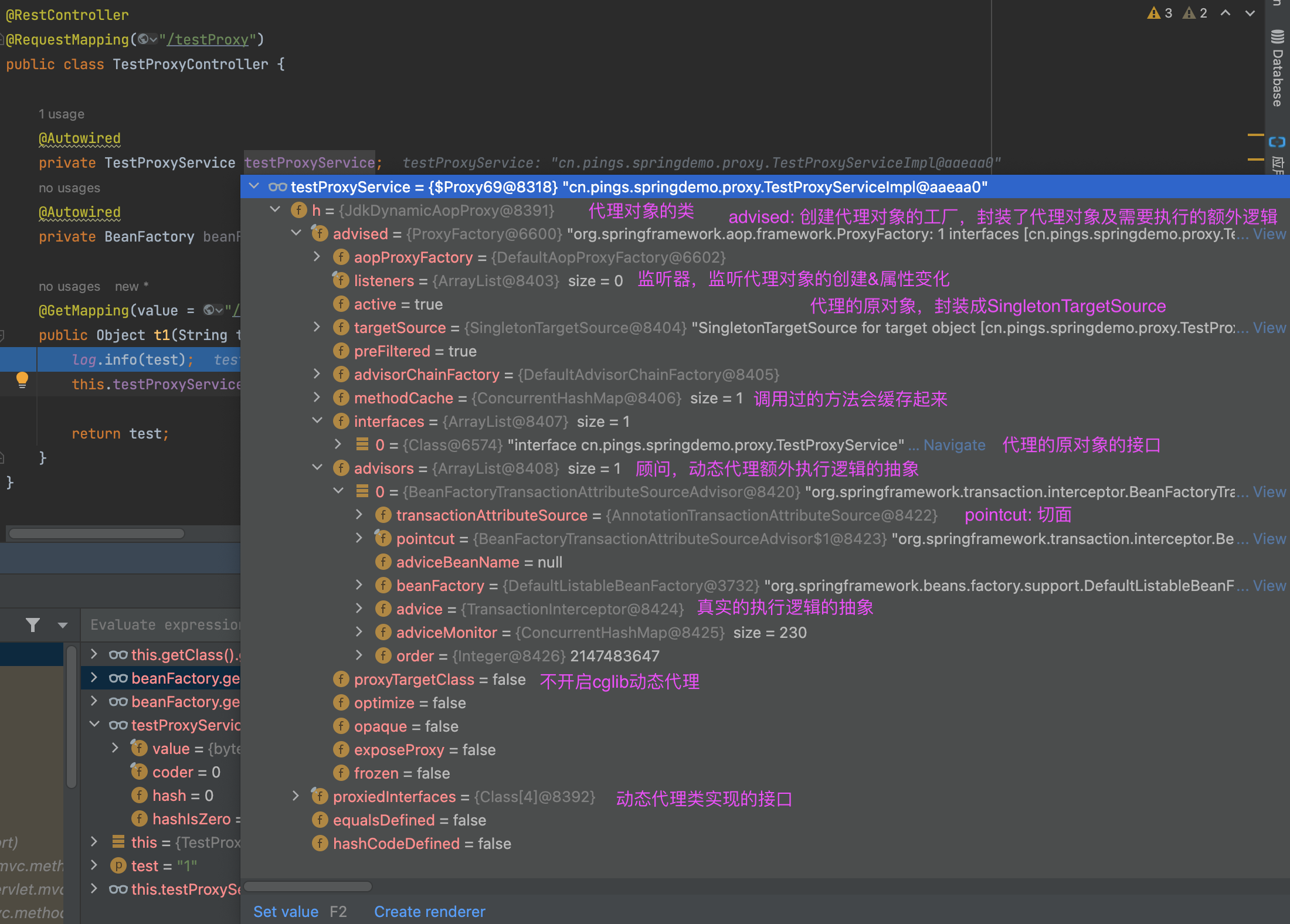The image size is (1290, 924).
Task: Click Navigate link on interfaces item 0
Action: coord(954,445)
